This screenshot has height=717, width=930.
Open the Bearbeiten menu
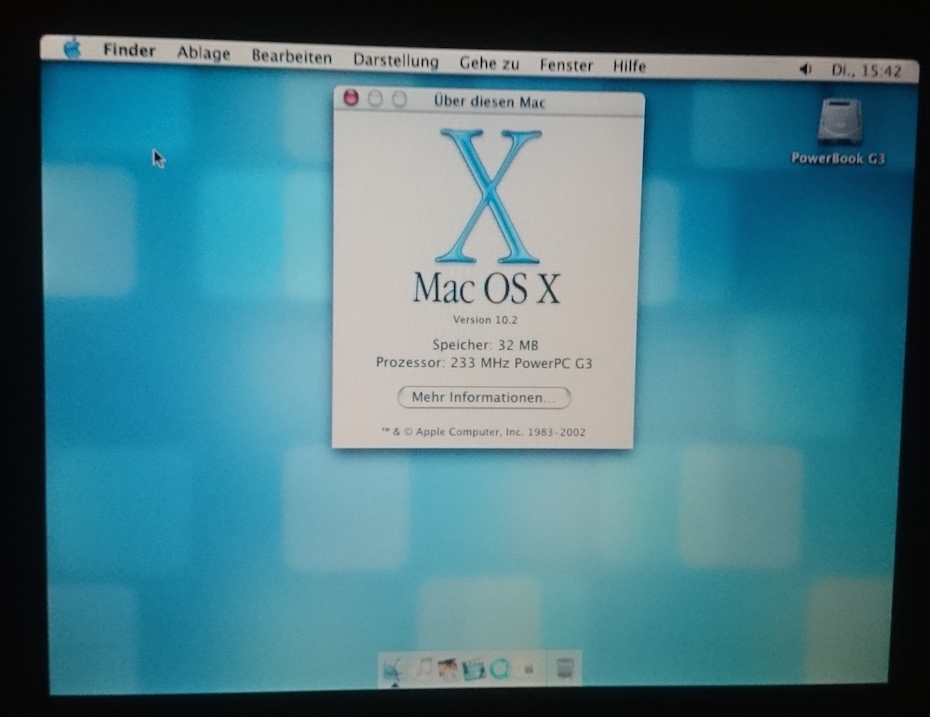(291, 57)
